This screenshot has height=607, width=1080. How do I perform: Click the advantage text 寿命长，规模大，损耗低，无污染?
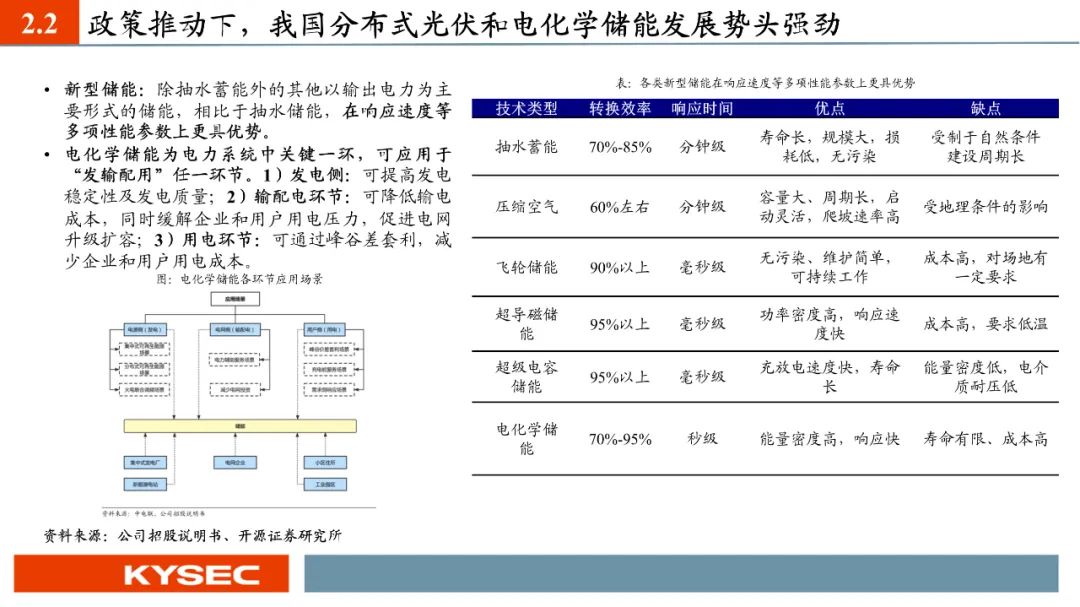(829, 147)
